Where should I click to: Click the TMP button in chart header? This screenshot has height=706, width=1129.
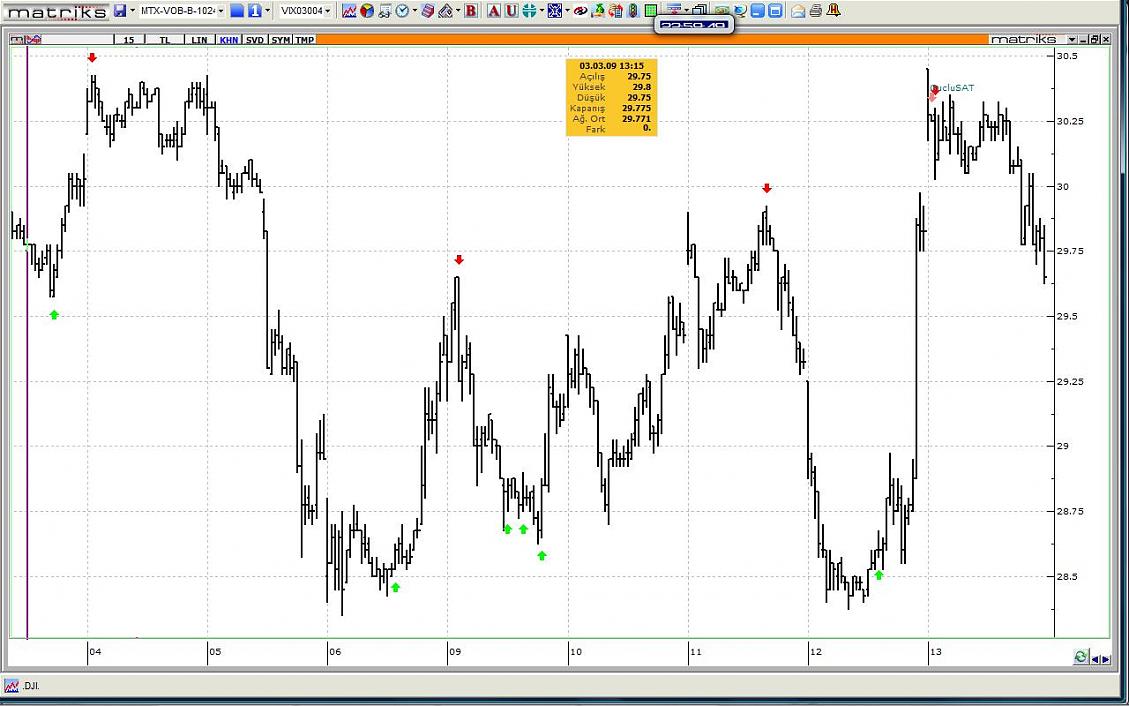[304, 40]
